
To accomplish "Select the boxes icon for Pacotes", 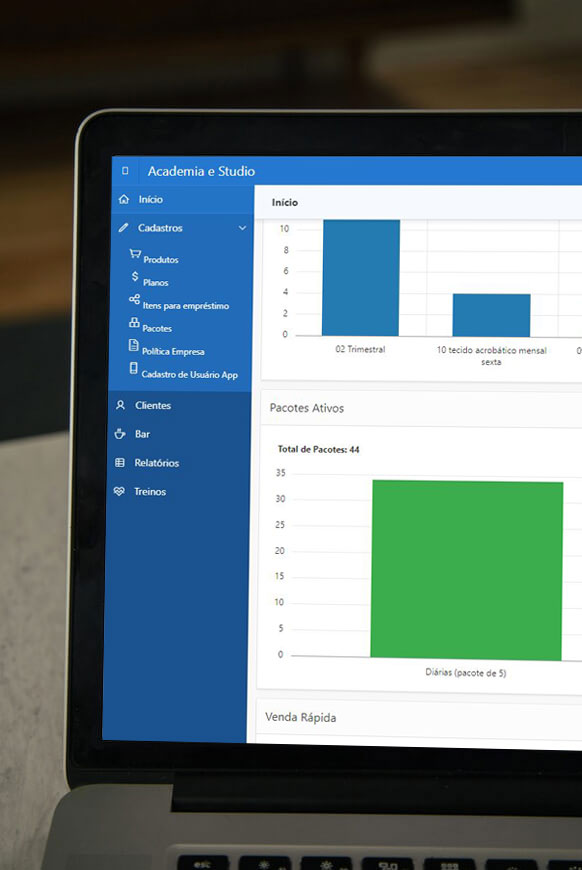I will point(134,322).
